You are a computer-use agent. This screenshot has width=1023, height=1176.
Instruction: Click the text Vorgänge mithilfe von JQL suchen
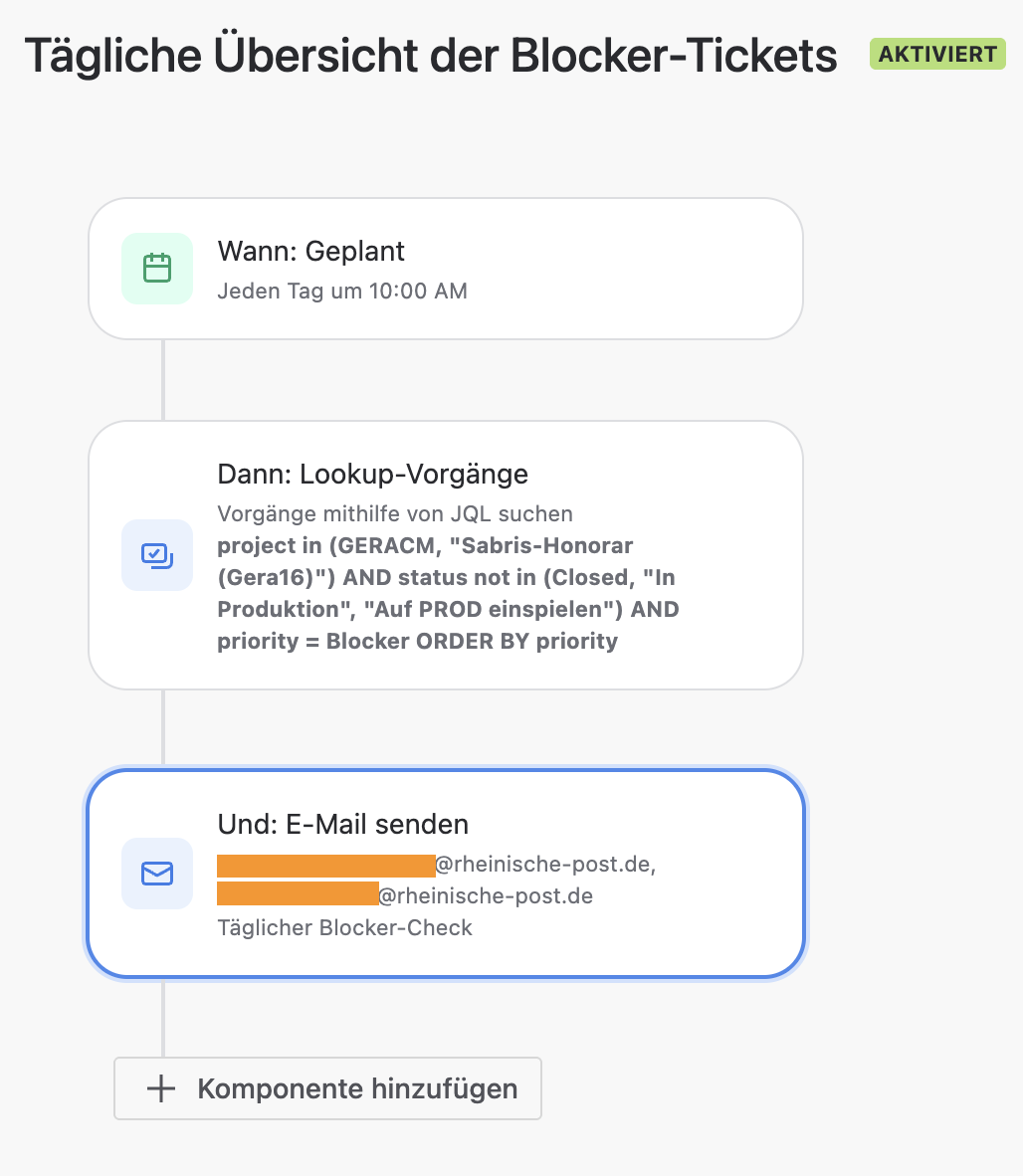[395, 513]
